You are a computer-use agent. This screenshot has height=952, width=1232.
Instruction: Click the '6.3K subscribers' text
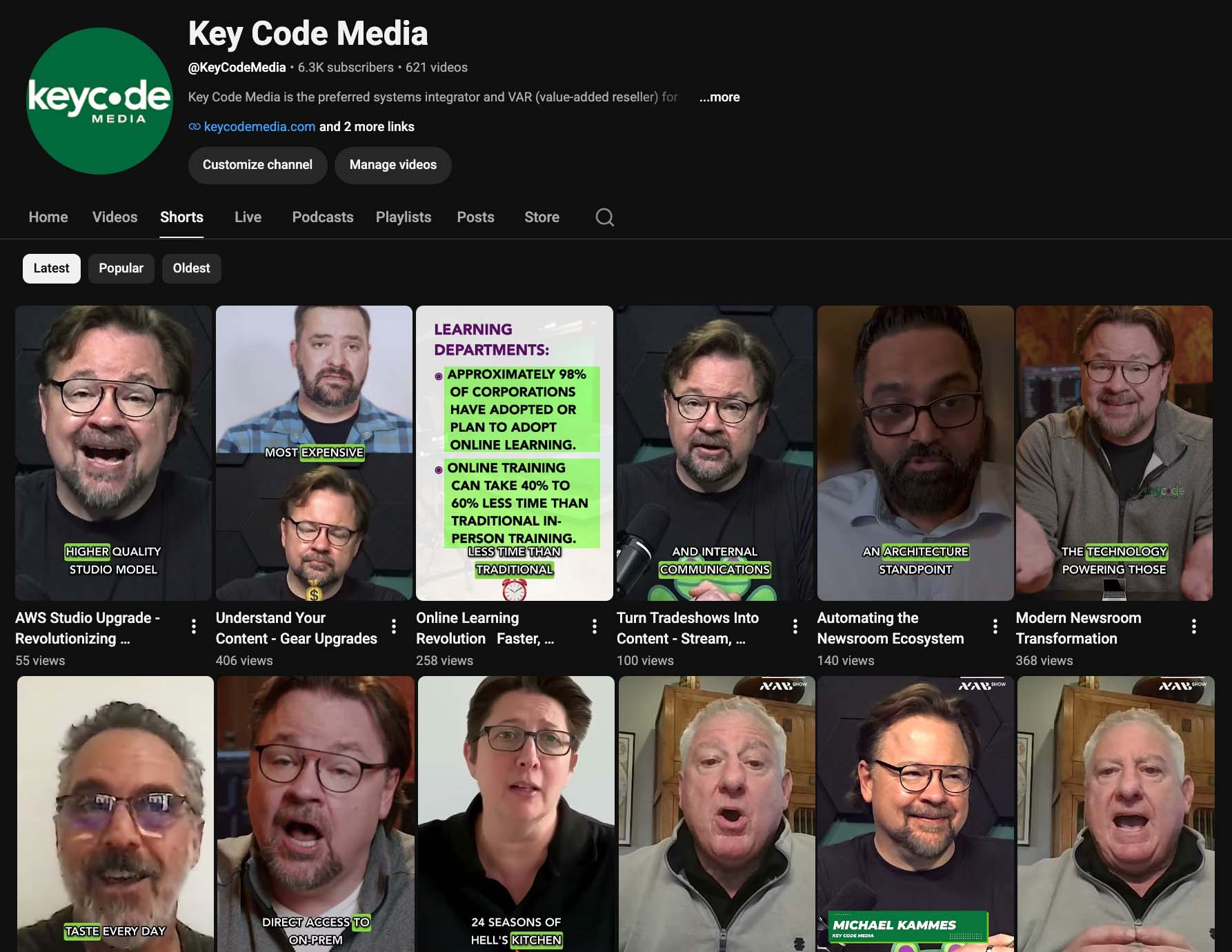coord(346,68)
